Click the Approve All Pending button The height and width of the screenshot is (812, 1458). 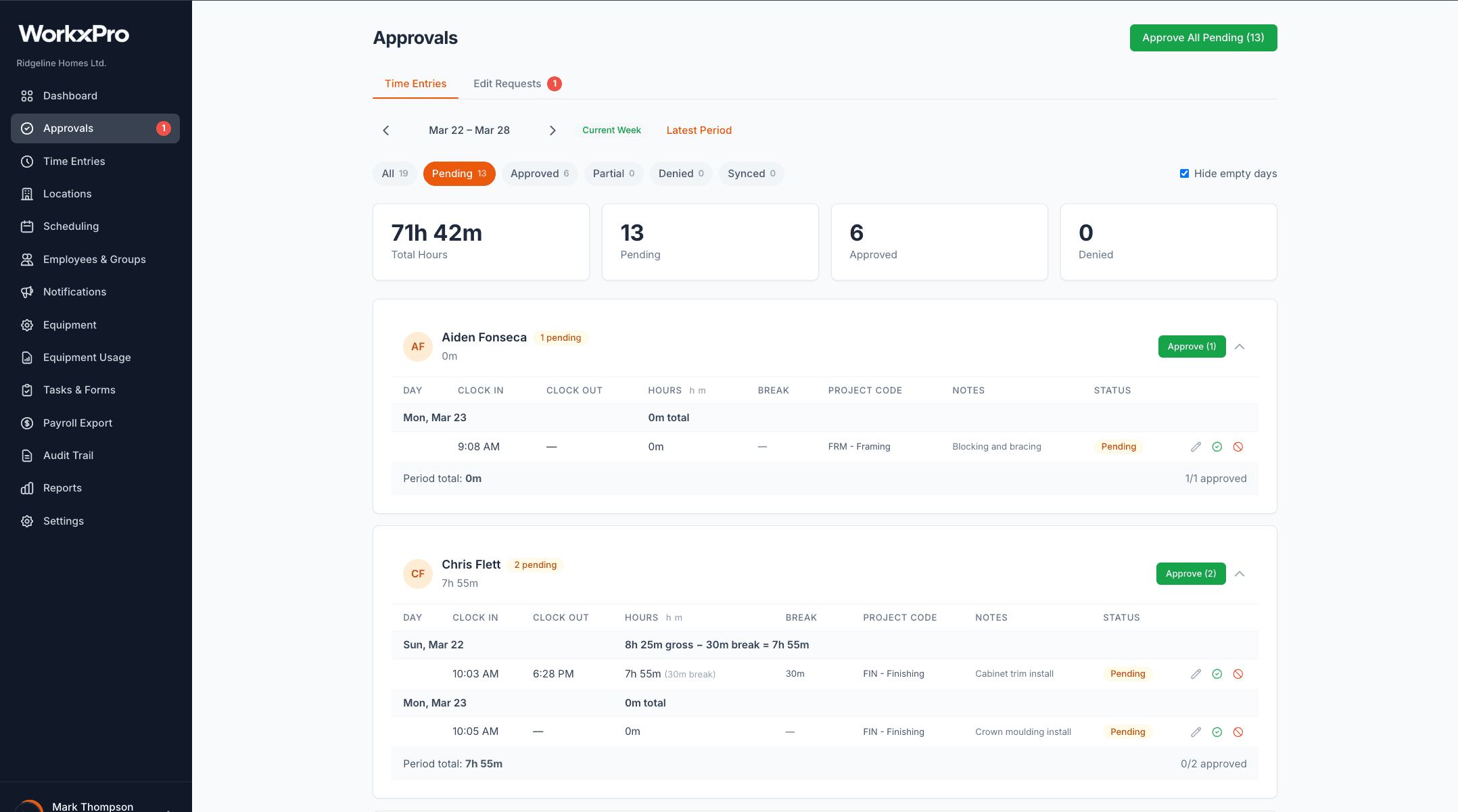pyautogui.click(x=1203, y=38)
